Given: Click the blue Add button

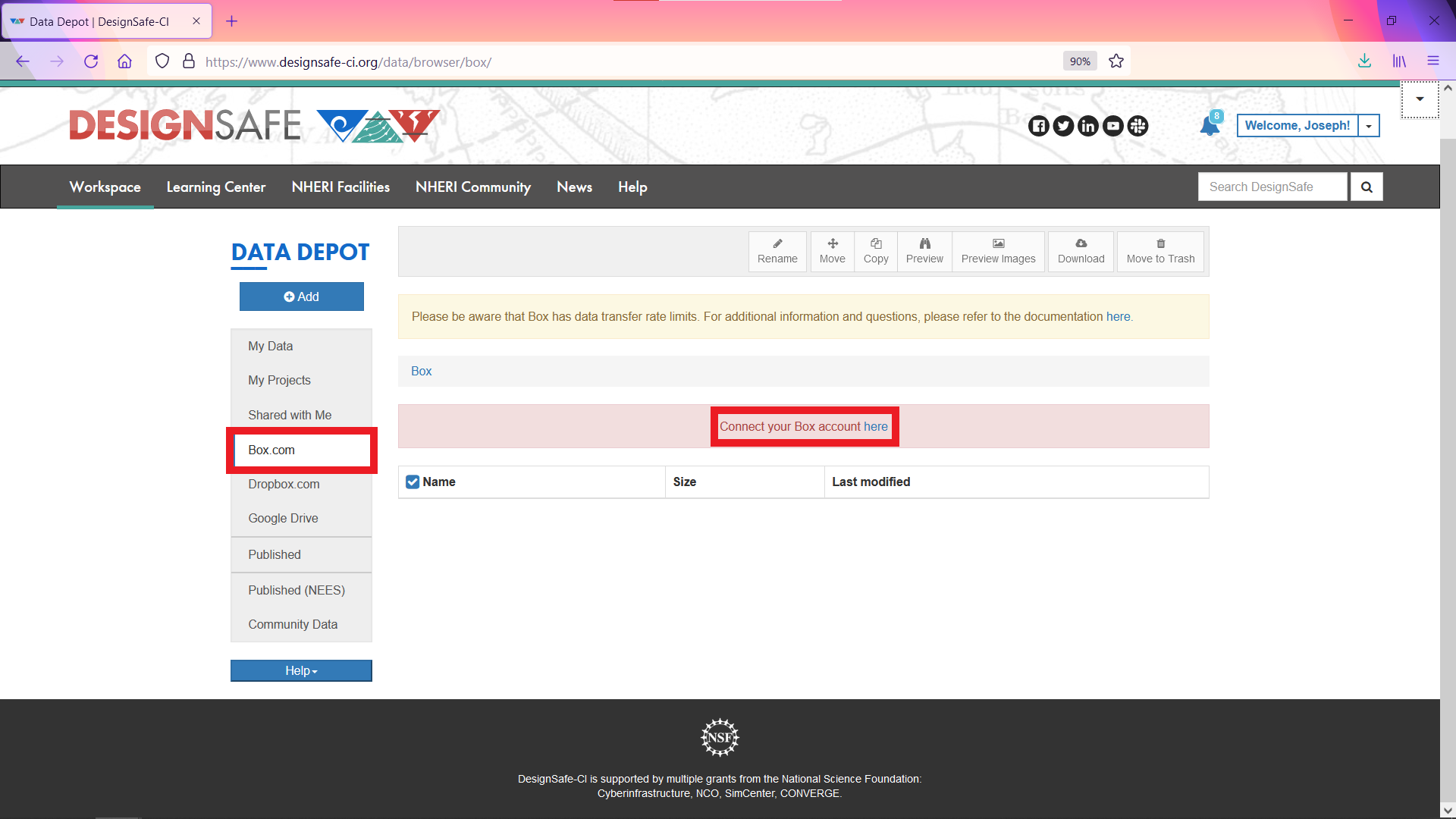Looking at the screenshot, I should pyautogui.click(x=301, y=297).
